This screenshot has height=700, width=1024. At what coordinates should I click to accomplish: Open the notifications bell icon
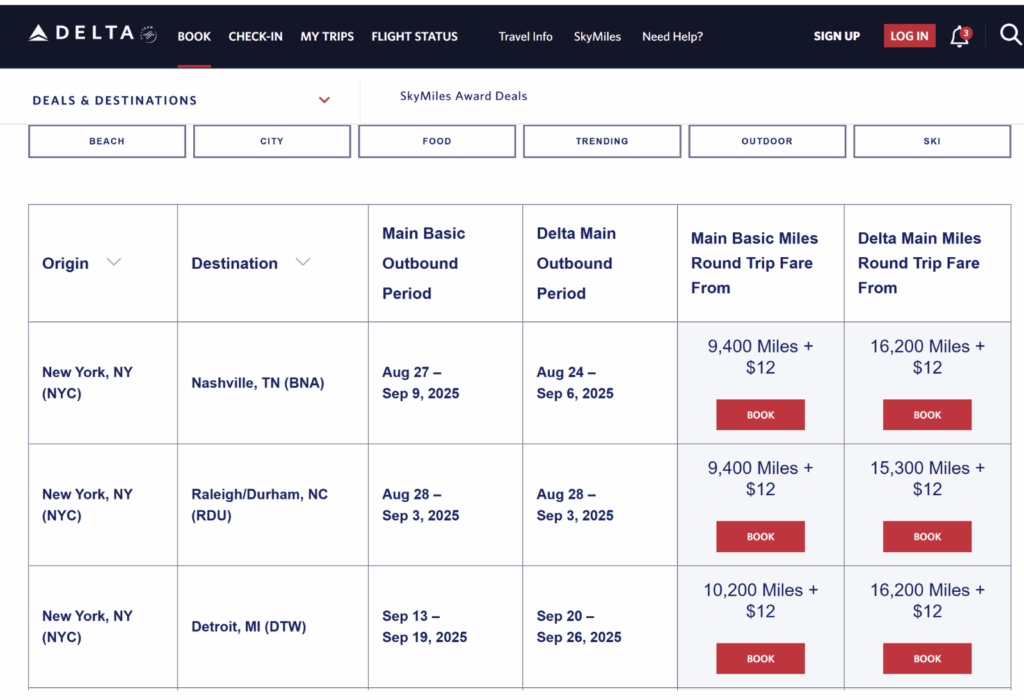coord(960,36)
